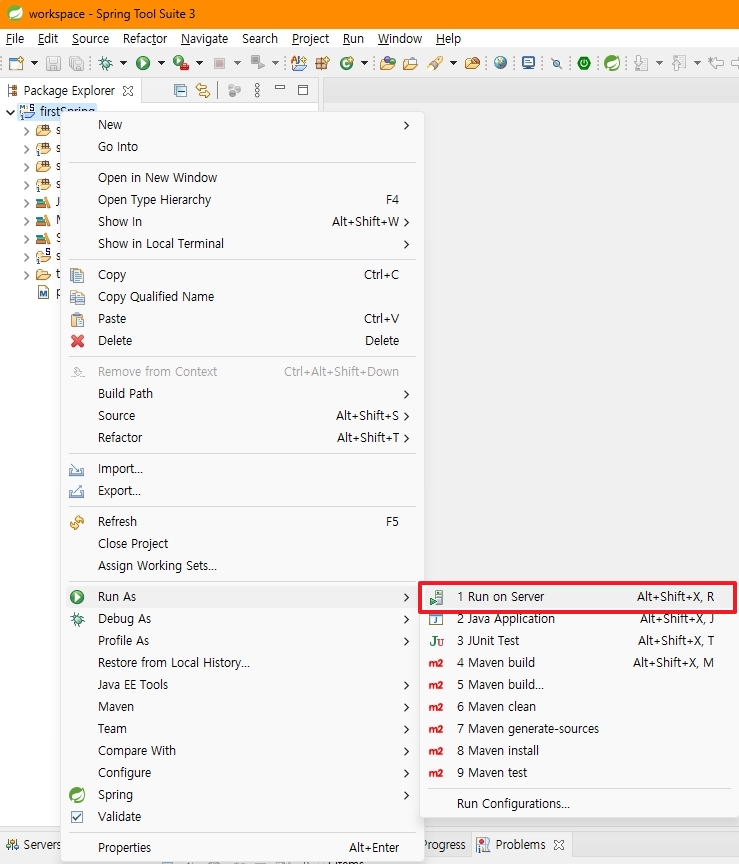Select Maven install
The image size is (739, 864).
(578, 751)
